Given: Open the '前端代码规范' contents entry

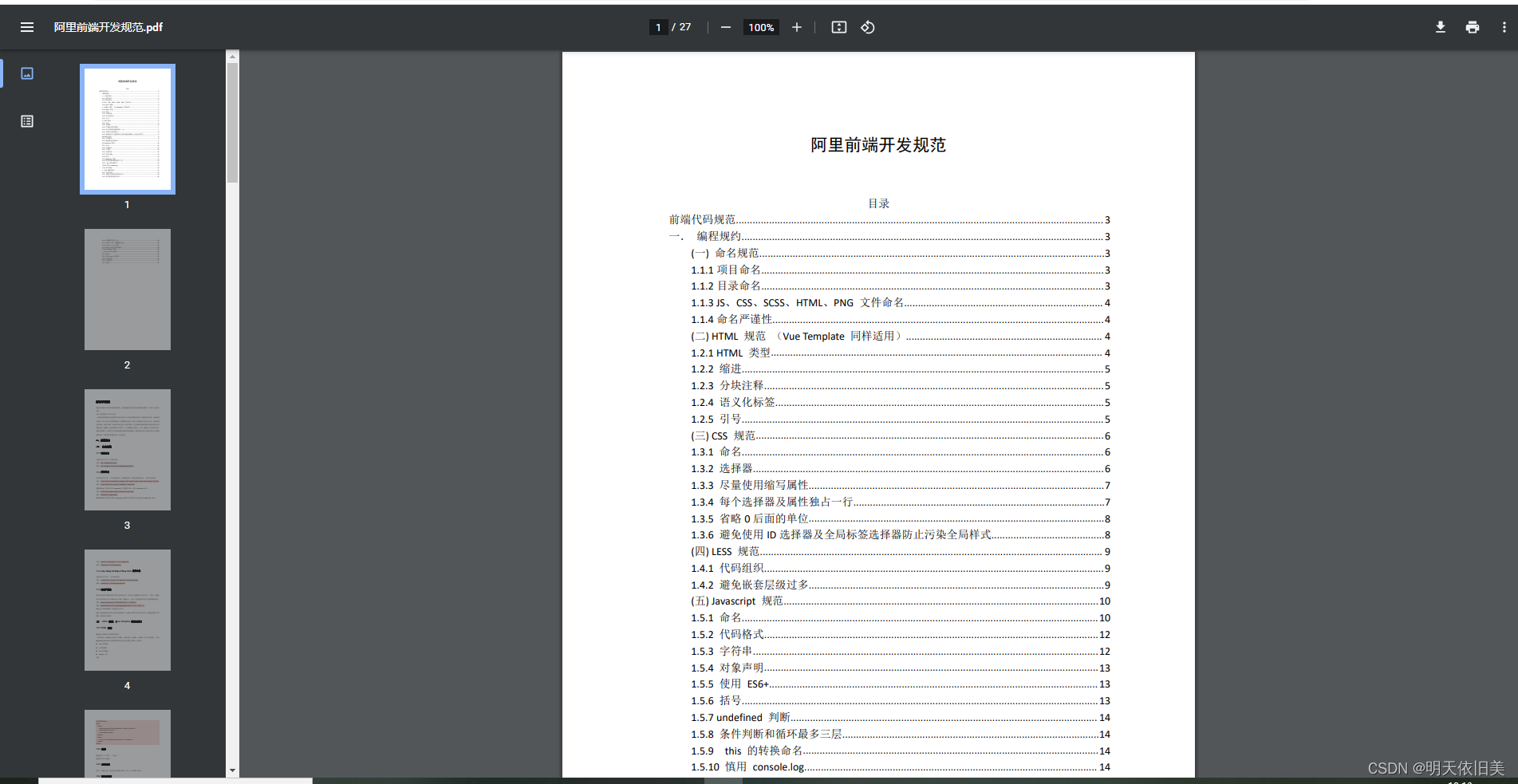Looking at the screenshot, I should click(889, 219).
